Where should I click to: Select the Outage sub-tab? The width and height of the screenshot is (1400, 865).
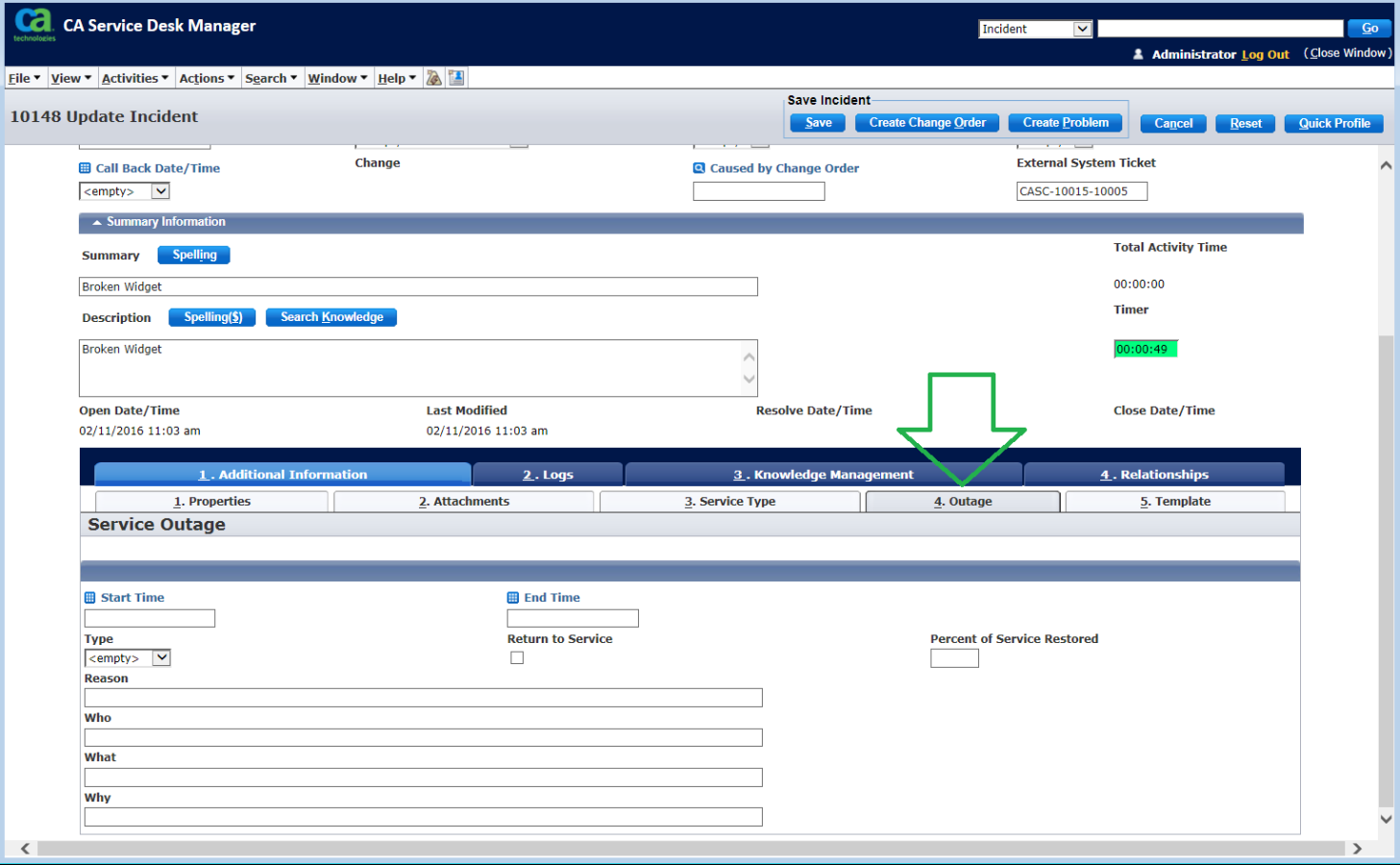point(963,502)
